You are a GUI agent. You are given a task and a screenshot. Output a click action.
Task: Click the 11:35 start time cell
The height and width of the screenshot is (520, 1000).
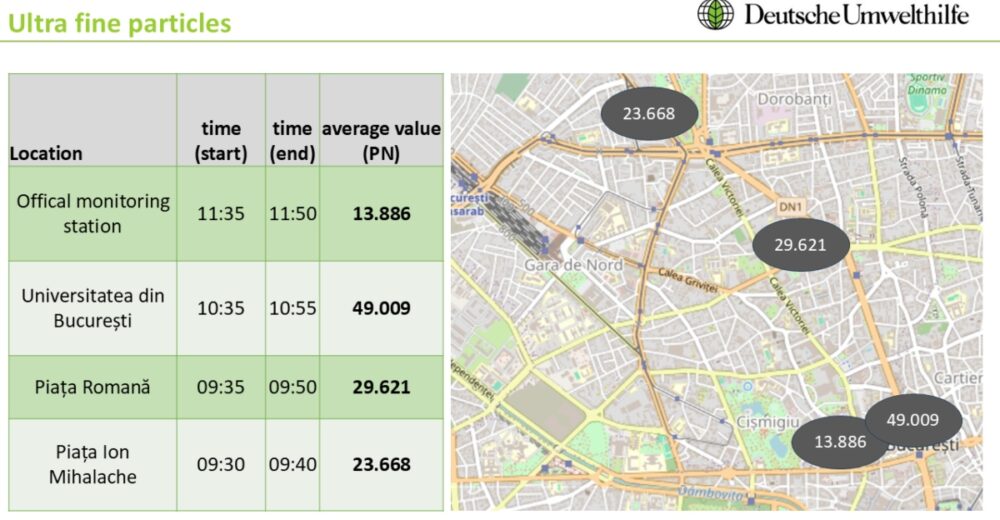pos(221,214)
